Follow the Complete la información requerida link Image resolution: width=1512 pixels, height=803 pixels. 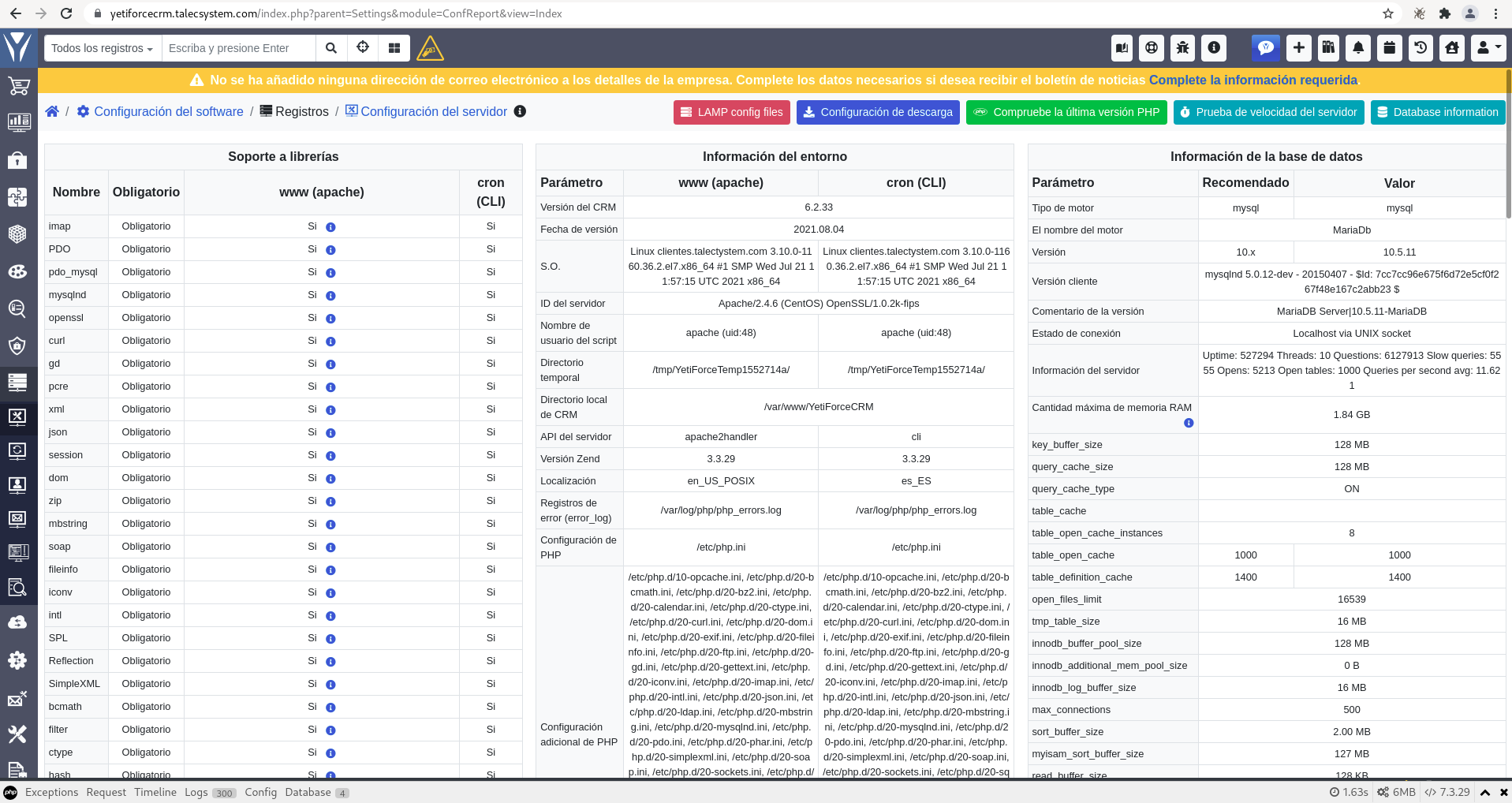click(1253, 80)
